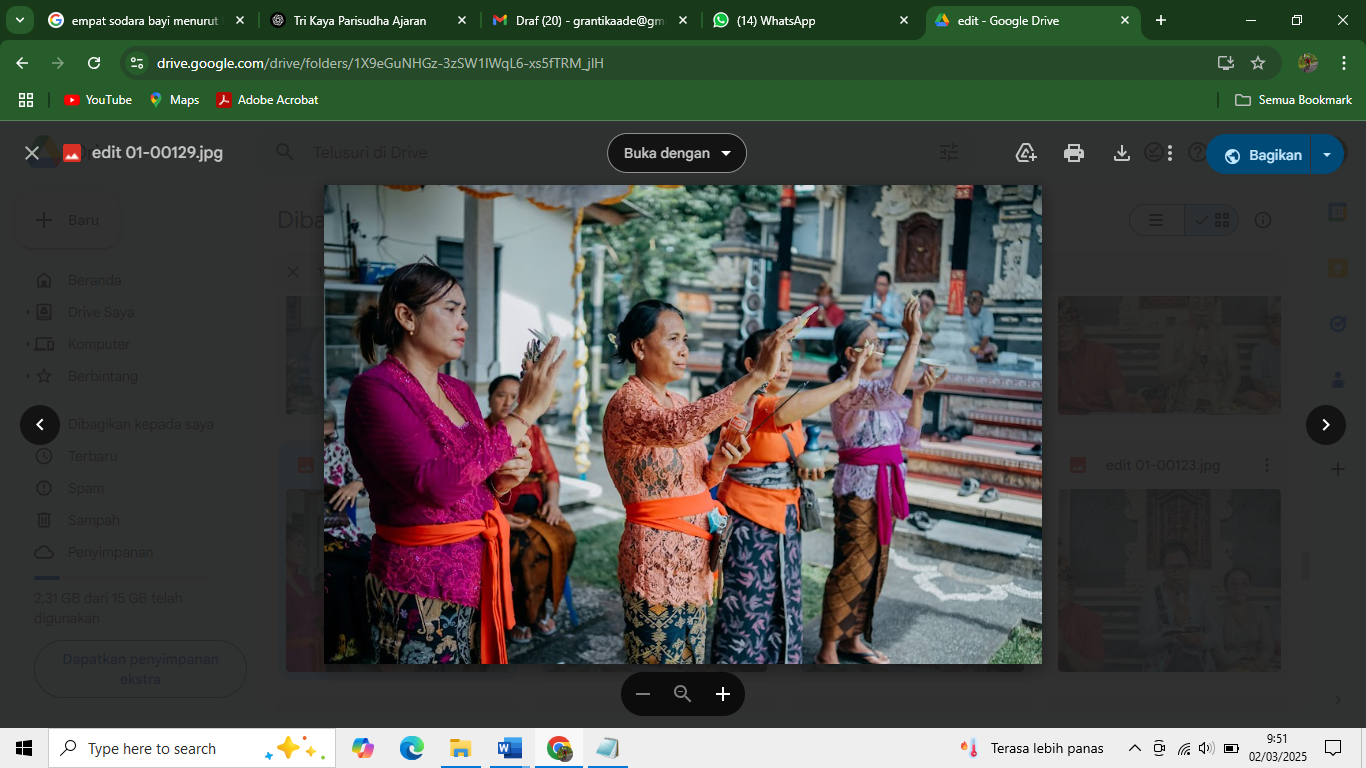Screen dimensions: 1366x768
Task: Download edit 01-00129.jpg
Action: (x=1121, y=153)
